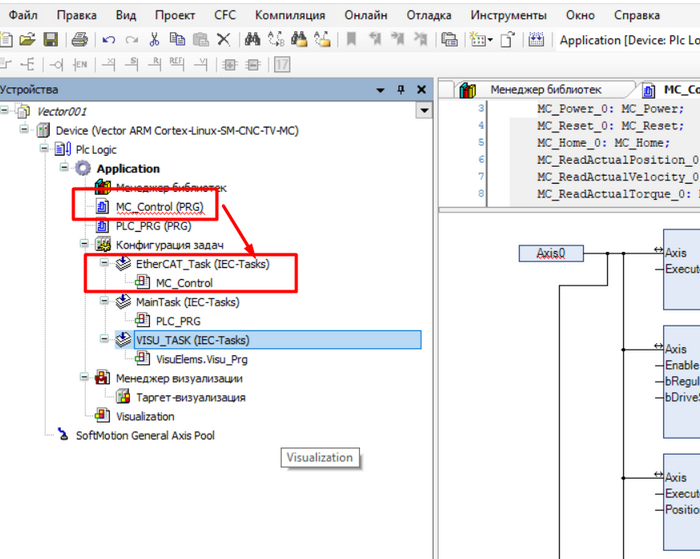This screenshot has width=700, height=559.
Task: Open the Менеджер библиотек tree item
Action: tap(170, 187)
